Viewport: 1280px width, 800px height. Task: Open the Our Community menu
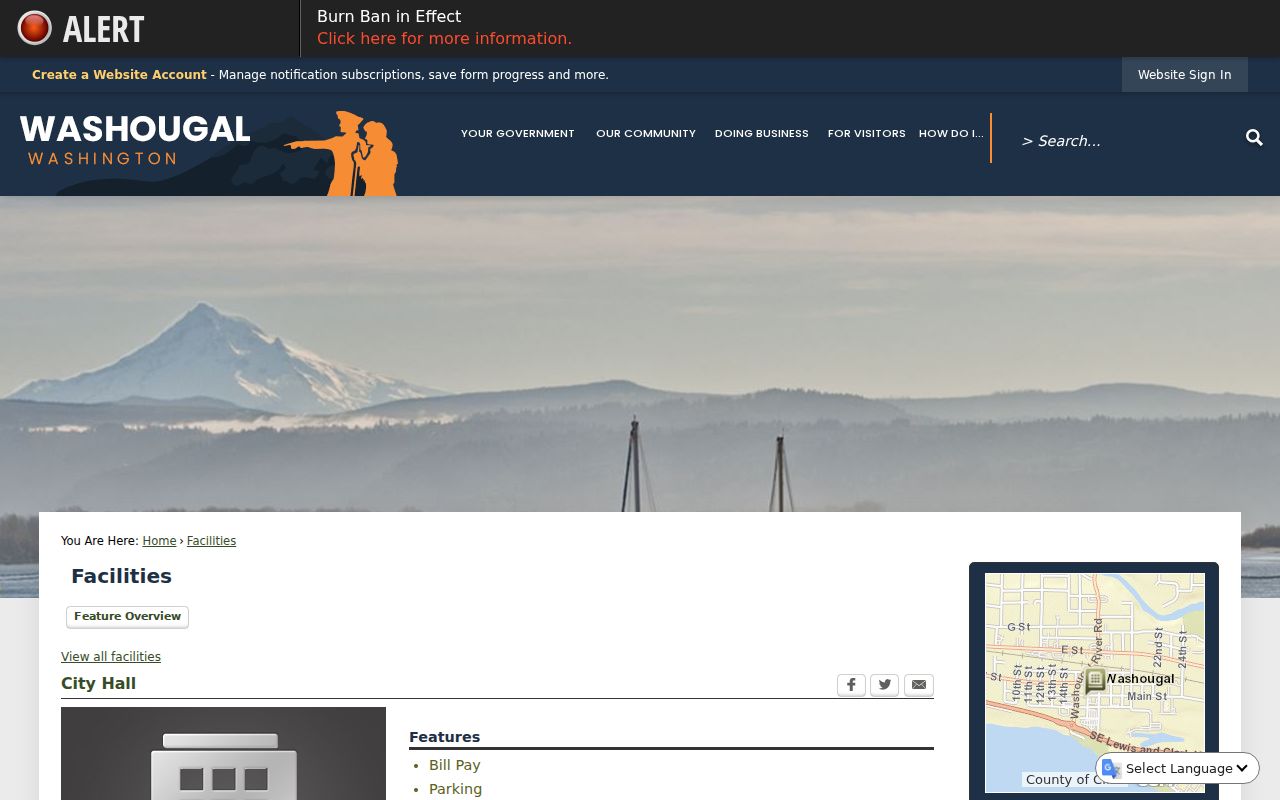pyautogui.click(x=646, y=133)
